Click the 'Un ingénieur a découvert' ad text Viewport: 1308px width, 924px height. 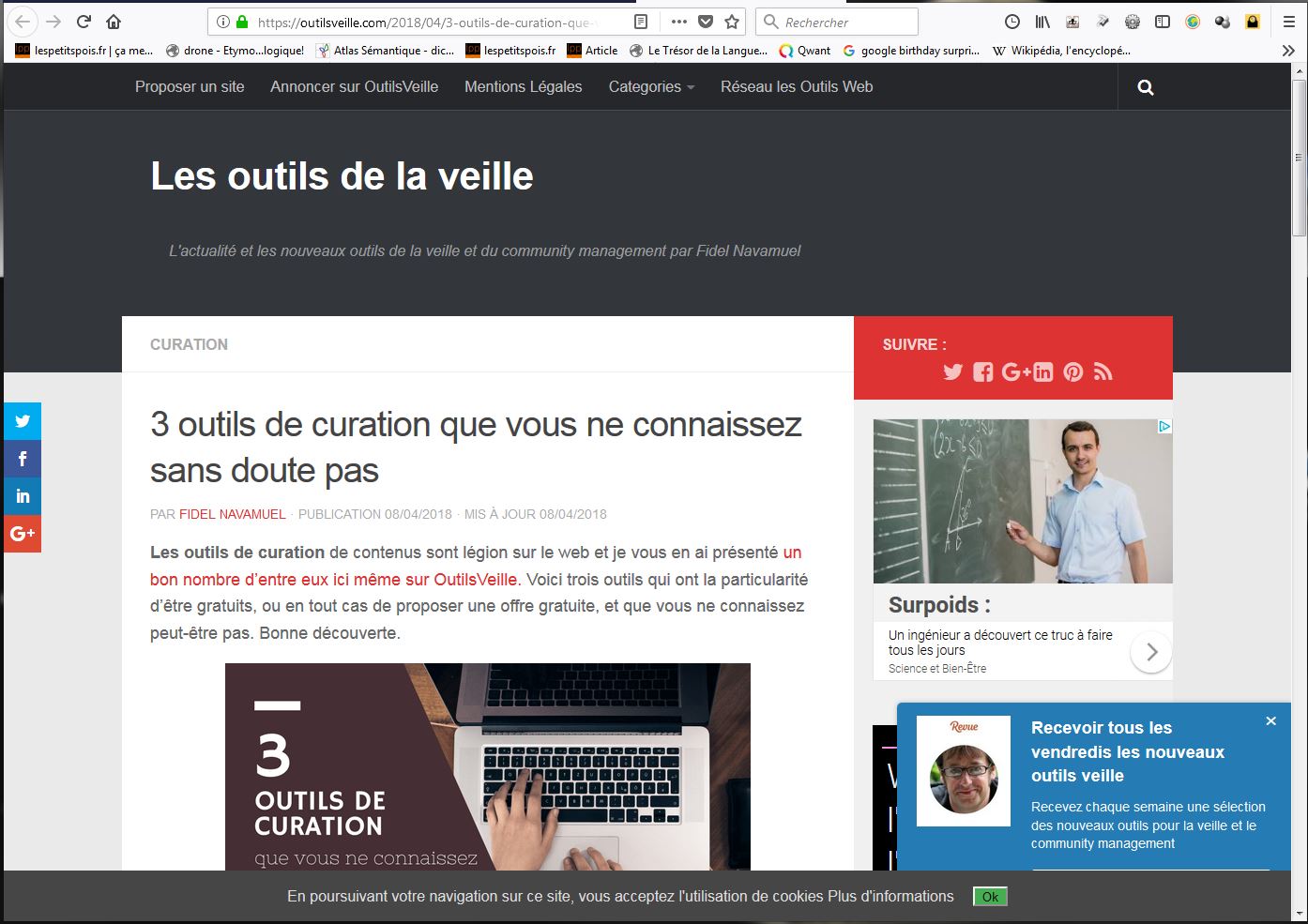pos(1000,643)
